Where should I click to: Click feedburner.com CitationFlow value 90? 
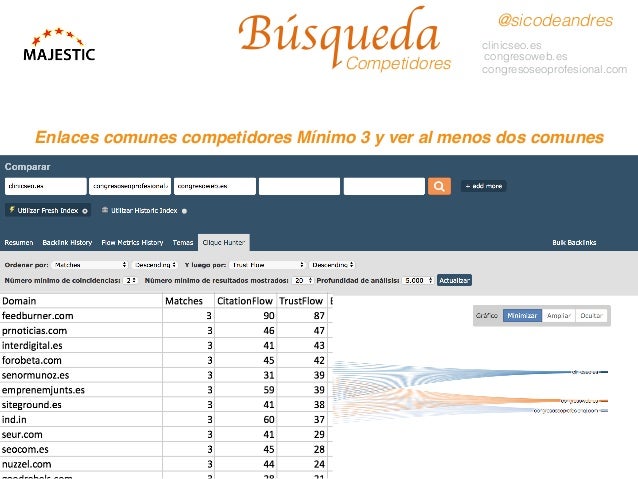269,316
